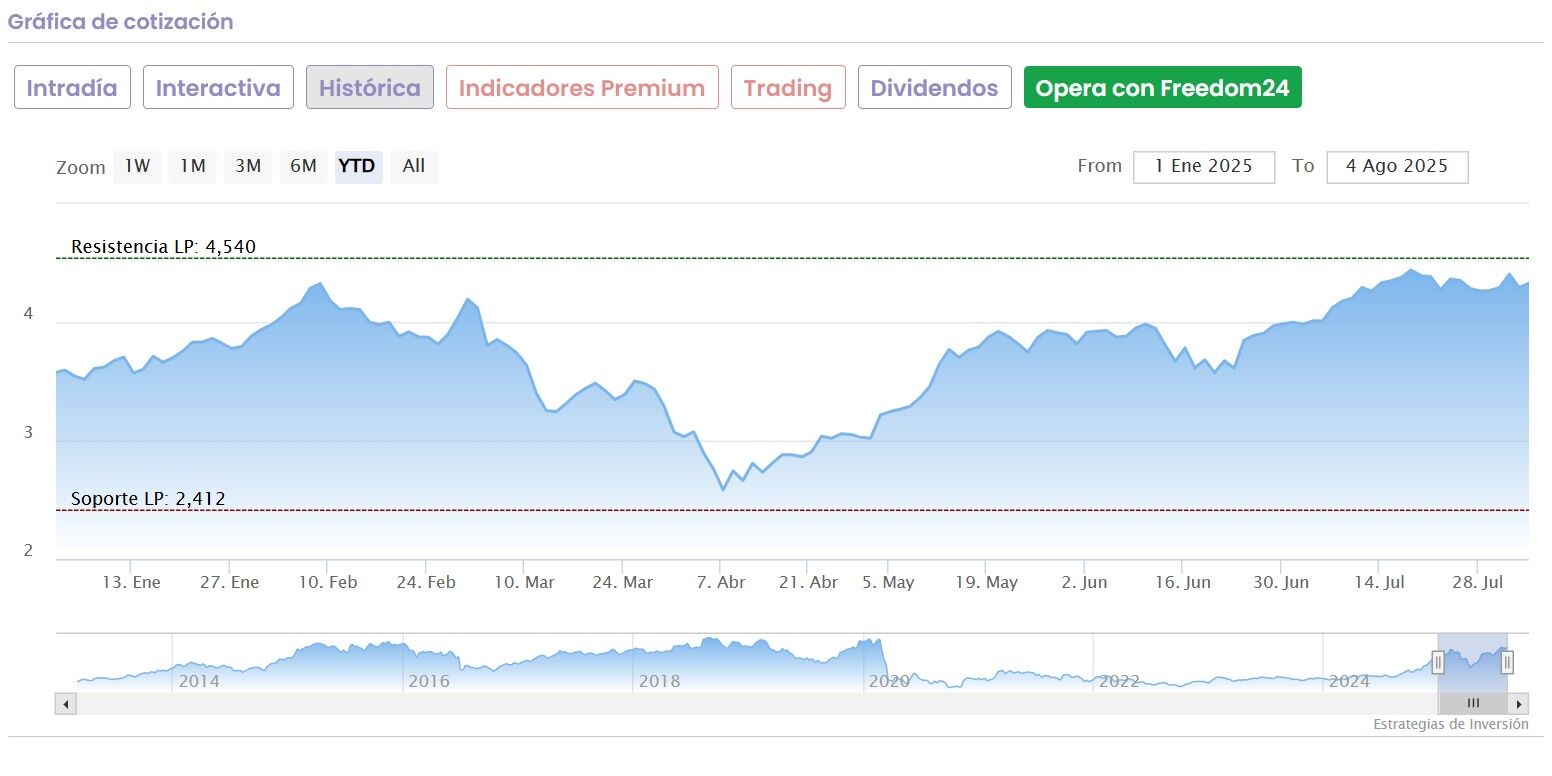This screenshot has height=776, width=1552.
Task: Click the navigator scrollbar left arrow
Action: pyautogui.click(x=66, y=704)
